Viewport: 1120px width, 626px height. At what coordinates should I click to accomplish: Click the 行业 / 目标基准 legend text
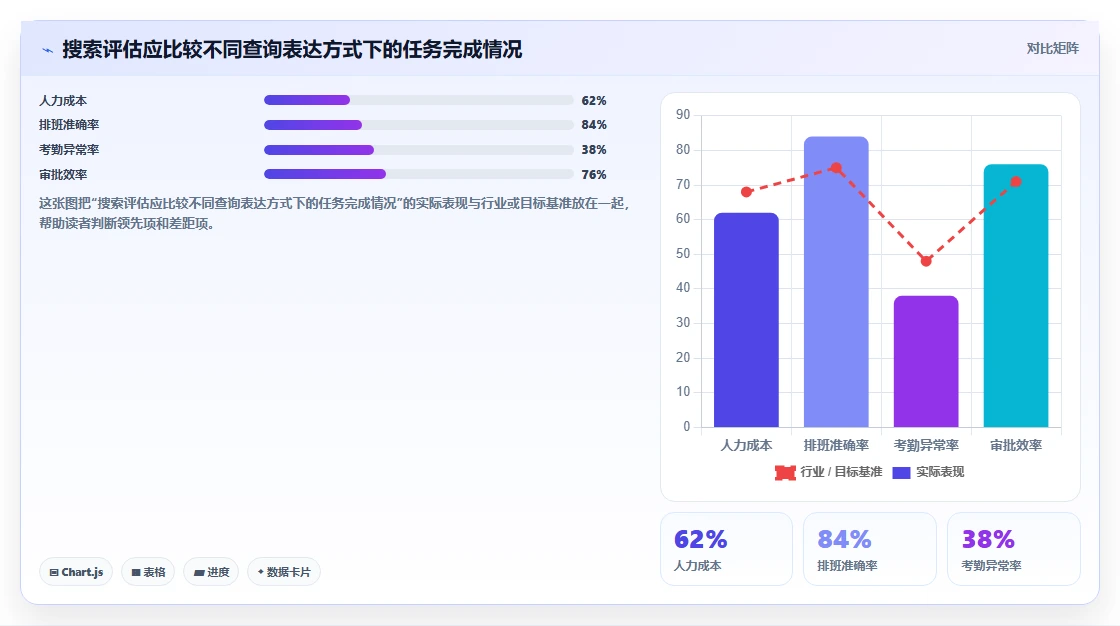[841, 472]
